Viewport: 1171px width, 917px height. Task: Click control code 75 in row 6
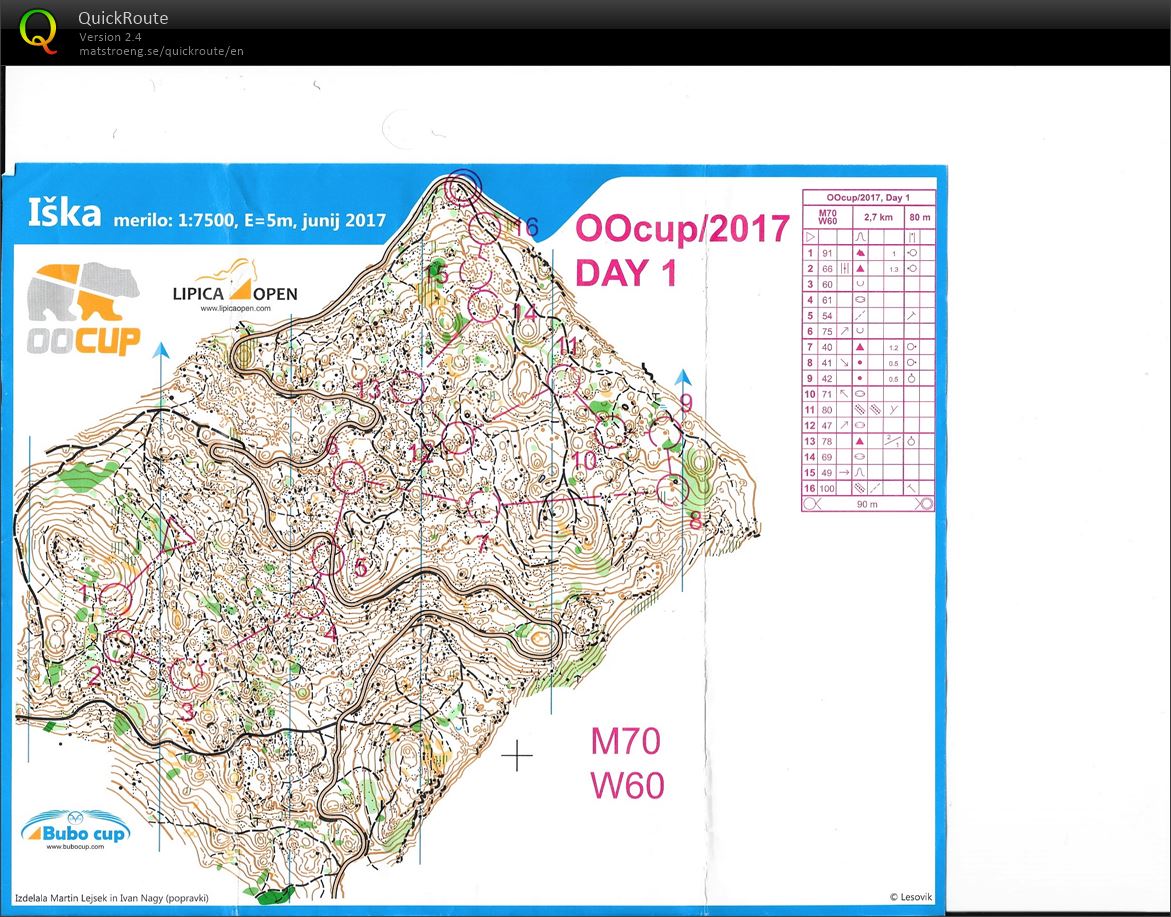[827, 332]
